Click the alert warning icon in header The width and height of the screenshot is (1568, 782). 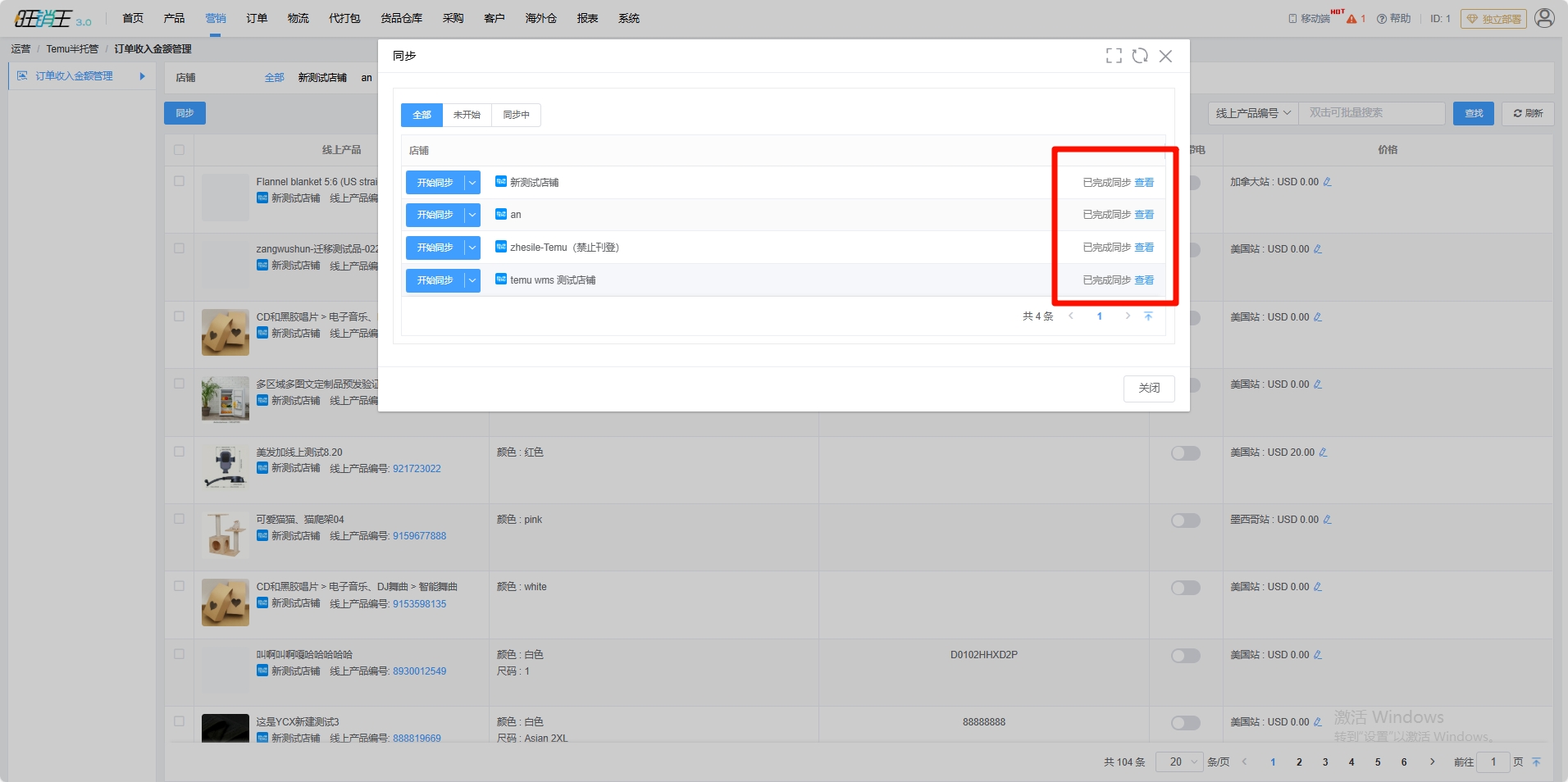click(1351, 19)
